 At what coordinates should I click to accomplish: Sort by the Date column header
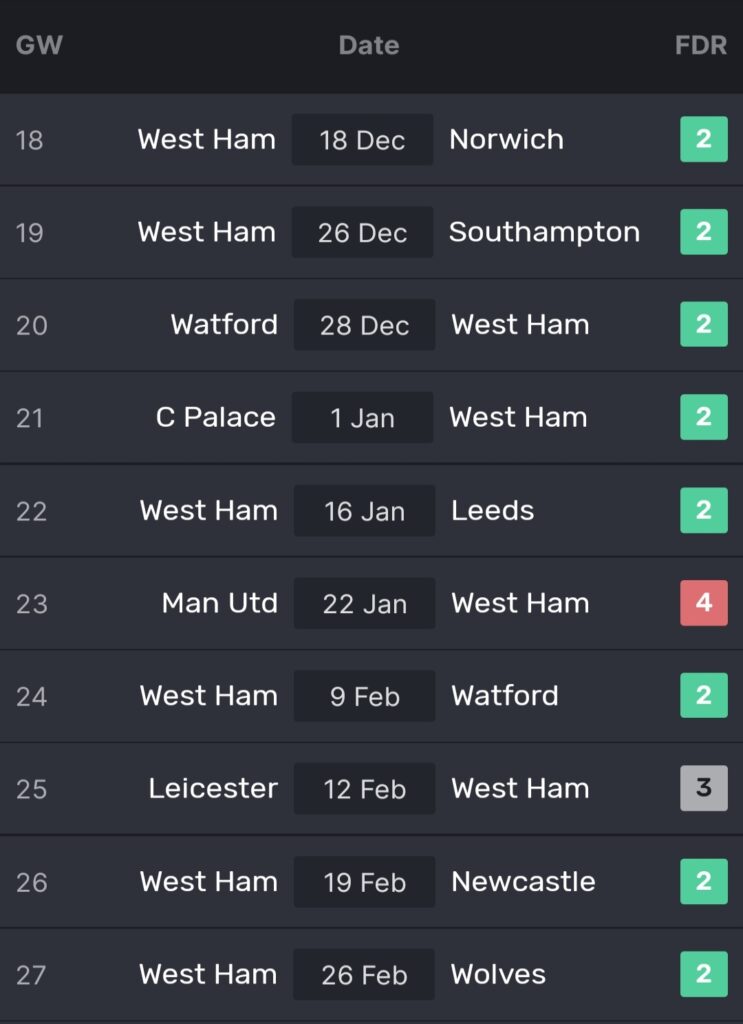(369, 45)
